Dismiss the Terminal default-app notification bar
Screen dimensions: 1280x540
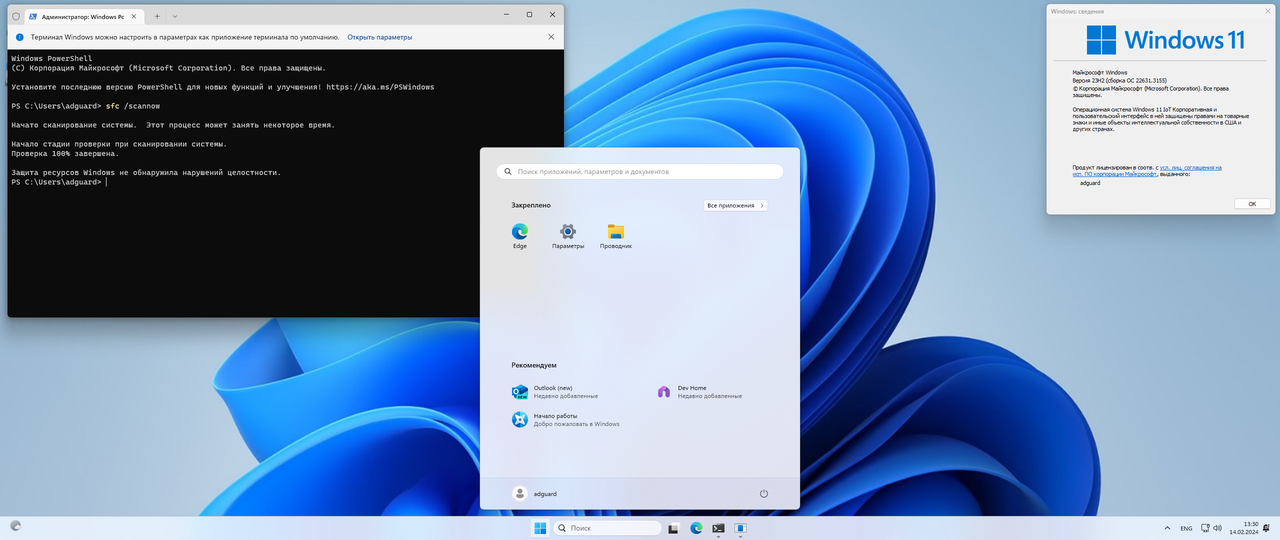click(551, 37)
